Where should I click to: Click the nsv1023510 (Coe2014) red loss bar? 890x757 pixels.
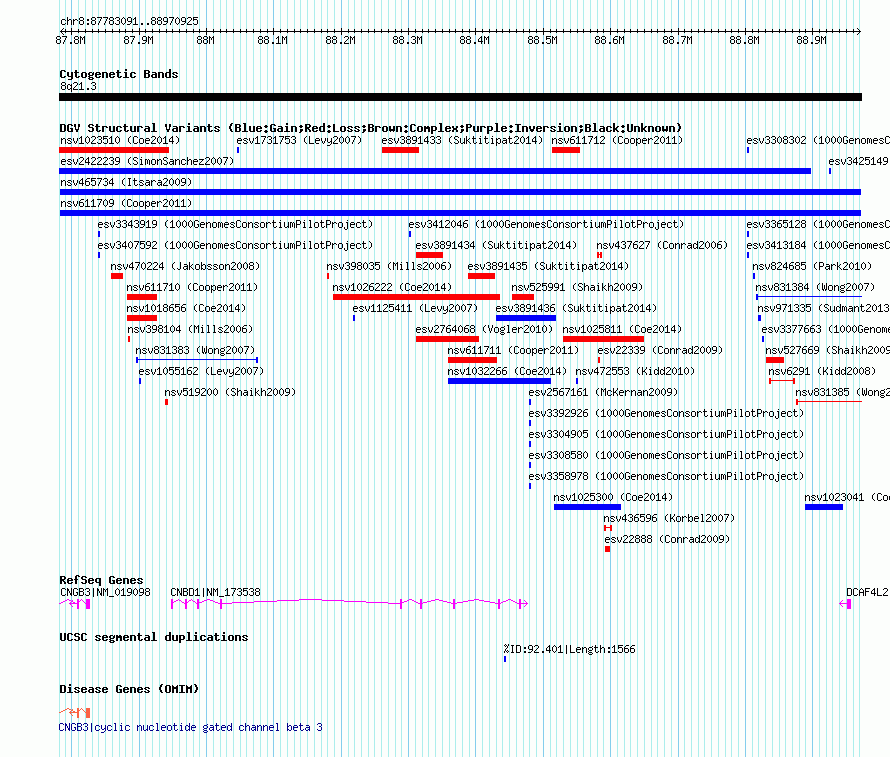pyautogui.click(x=114, y=150)
